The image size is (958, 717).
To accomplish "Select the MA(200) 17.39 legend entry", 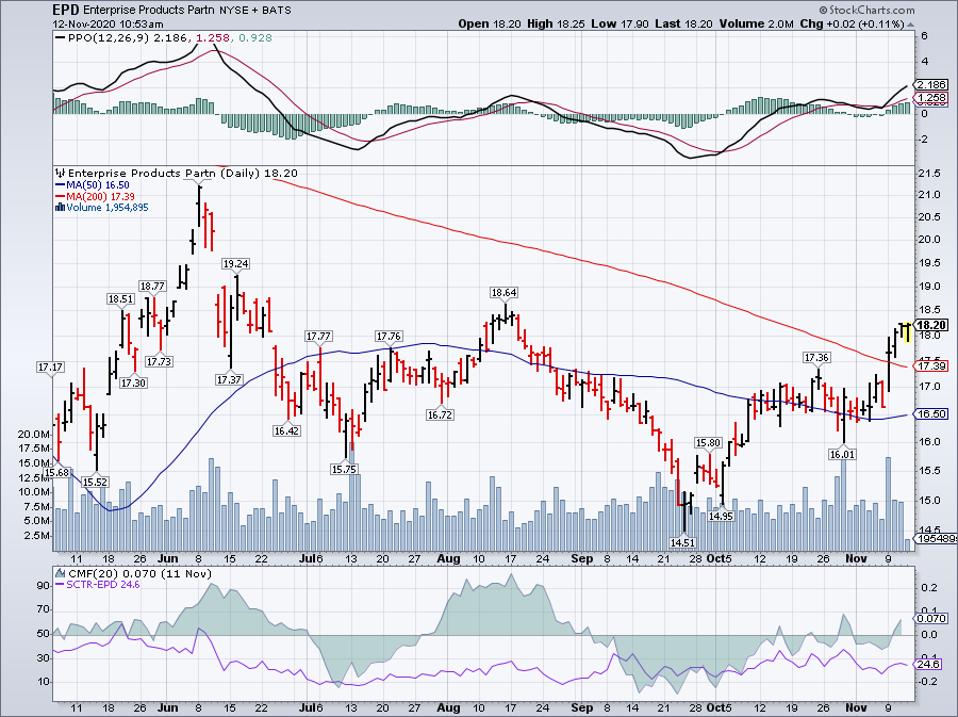I will tap(95, 196).
